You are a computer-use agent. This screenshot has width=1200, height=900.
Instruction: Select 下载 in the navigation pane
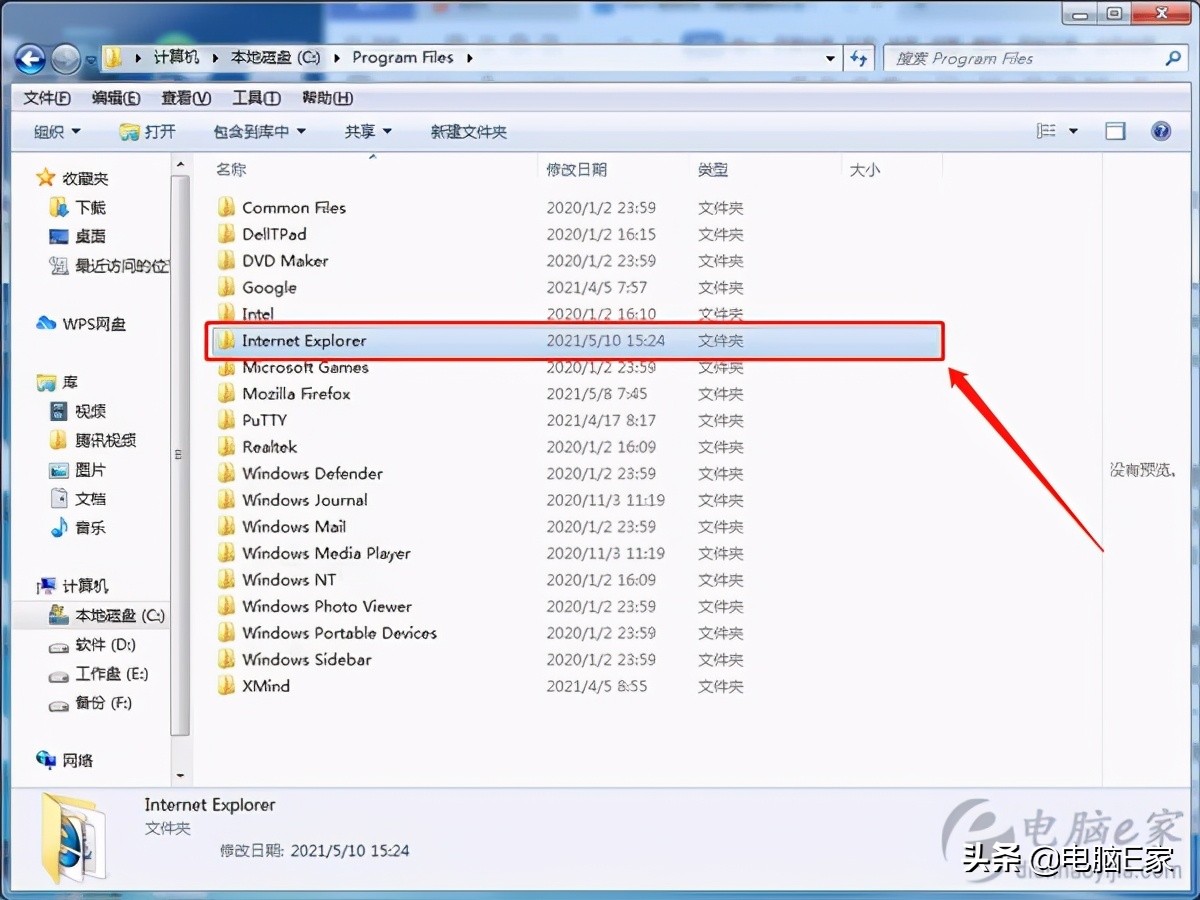(78, 208)
